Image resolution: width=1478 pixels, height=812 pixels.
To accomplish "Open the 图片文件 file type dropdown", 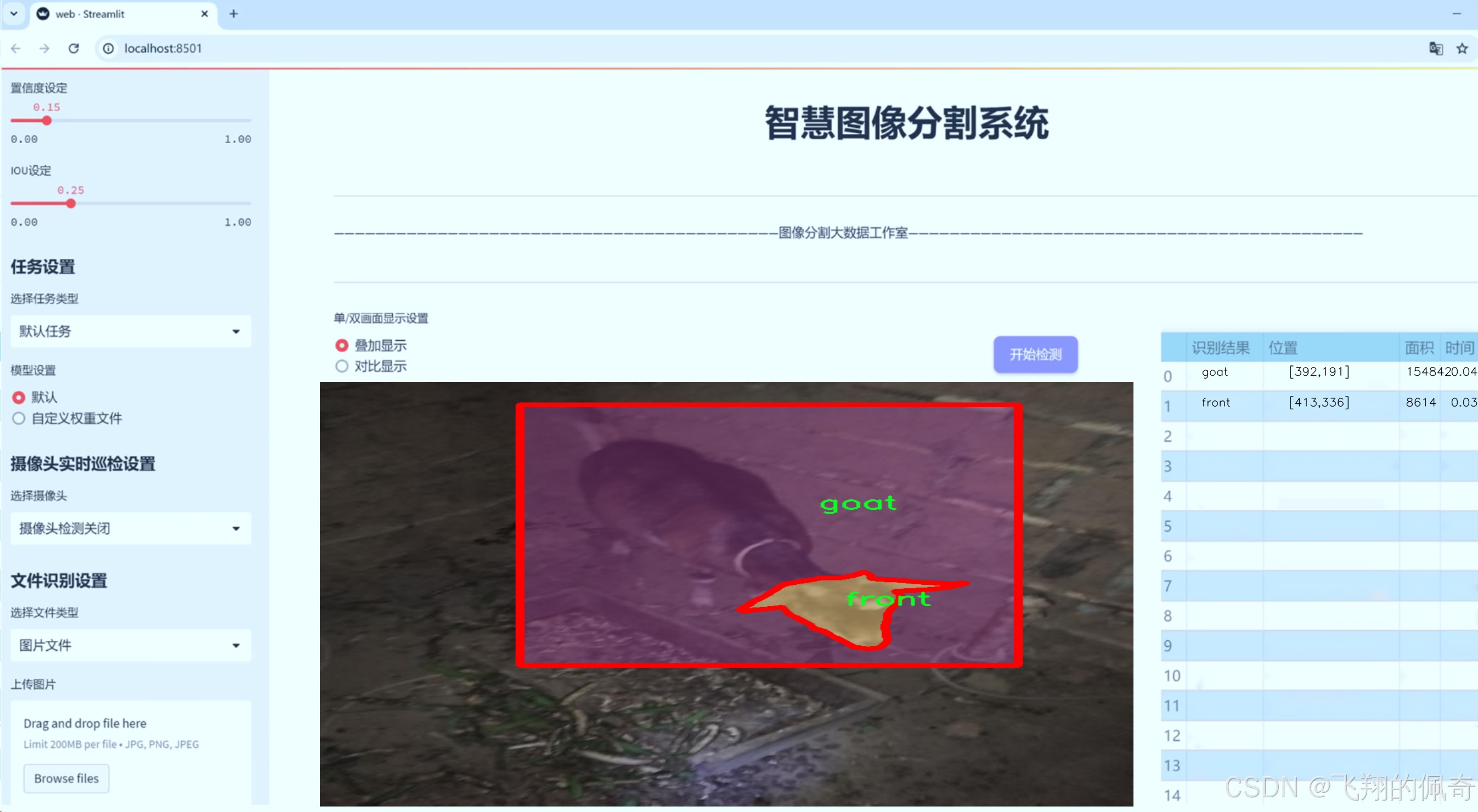I will (x=131, y=645).
